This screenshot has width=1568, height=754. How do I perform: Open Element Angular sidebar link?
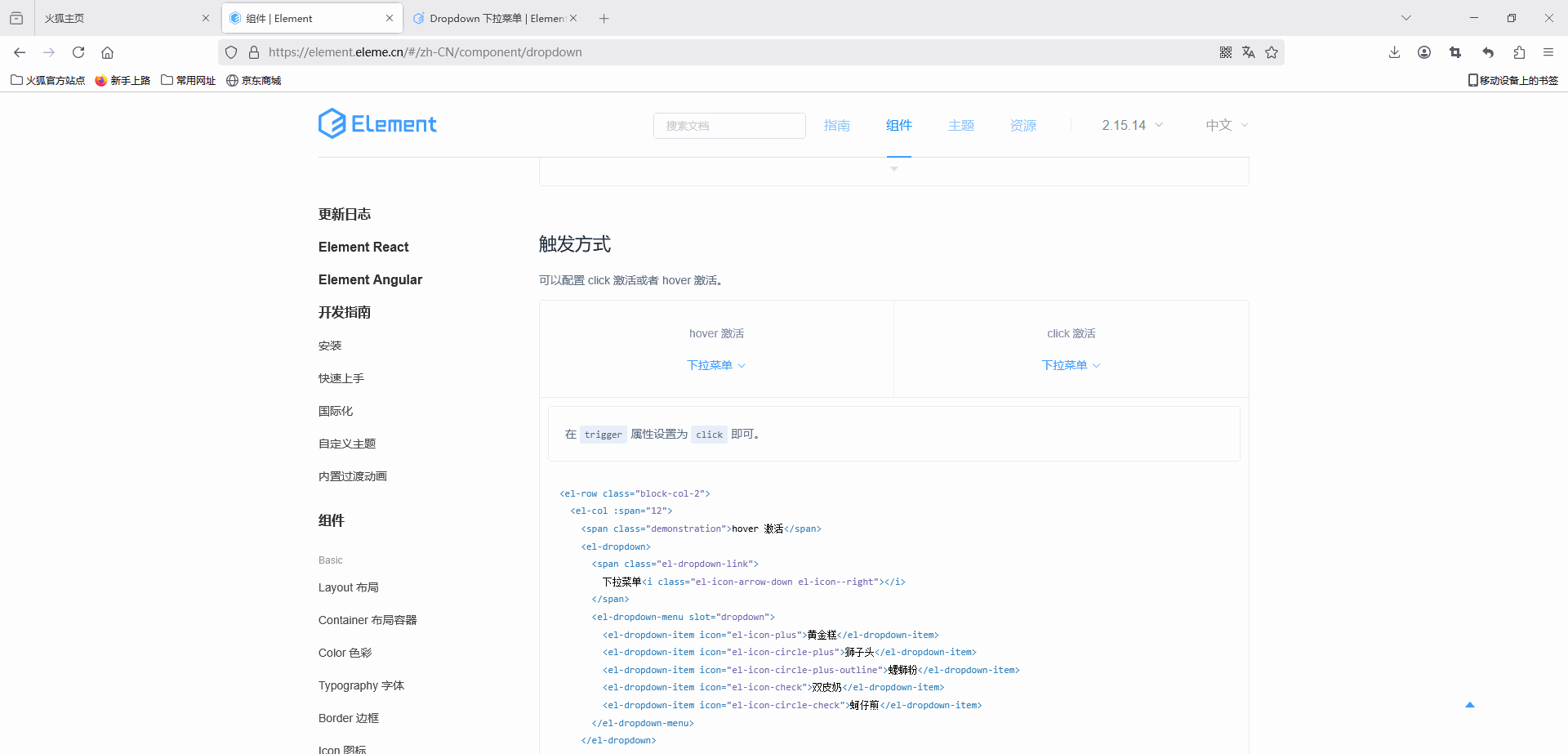(370, 279)
